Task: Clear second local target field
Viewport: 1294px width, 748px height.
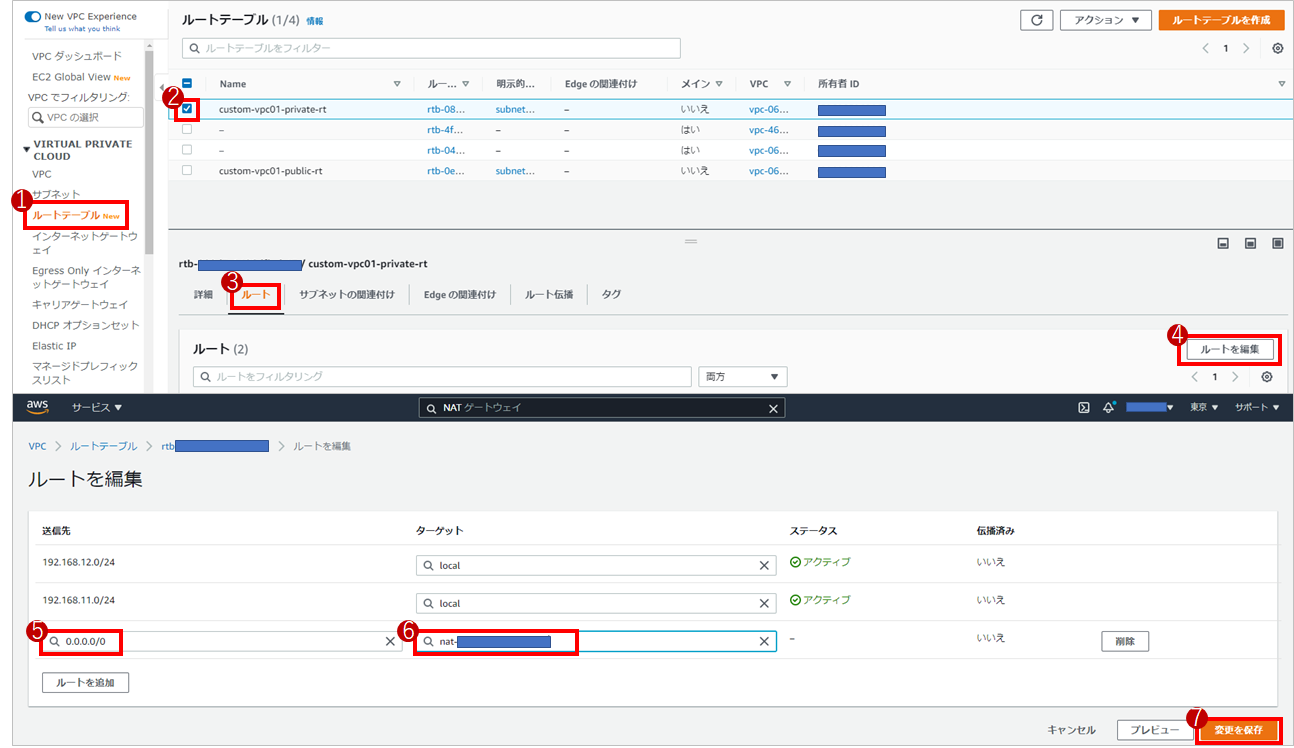Action: [764, 604]
